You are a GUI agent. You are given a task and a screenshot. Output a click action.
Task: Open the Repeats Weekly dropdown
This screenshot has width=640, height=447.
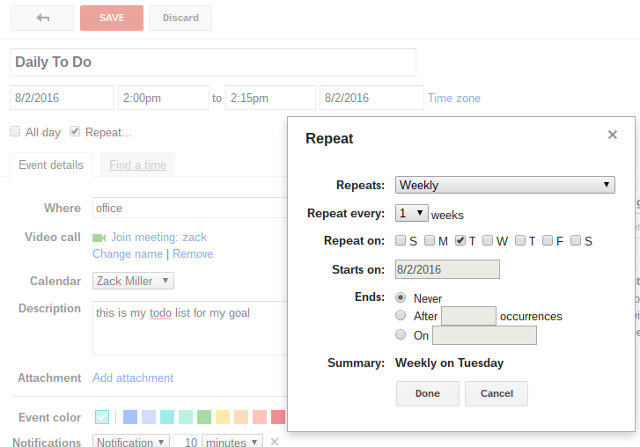coord(504,185)
